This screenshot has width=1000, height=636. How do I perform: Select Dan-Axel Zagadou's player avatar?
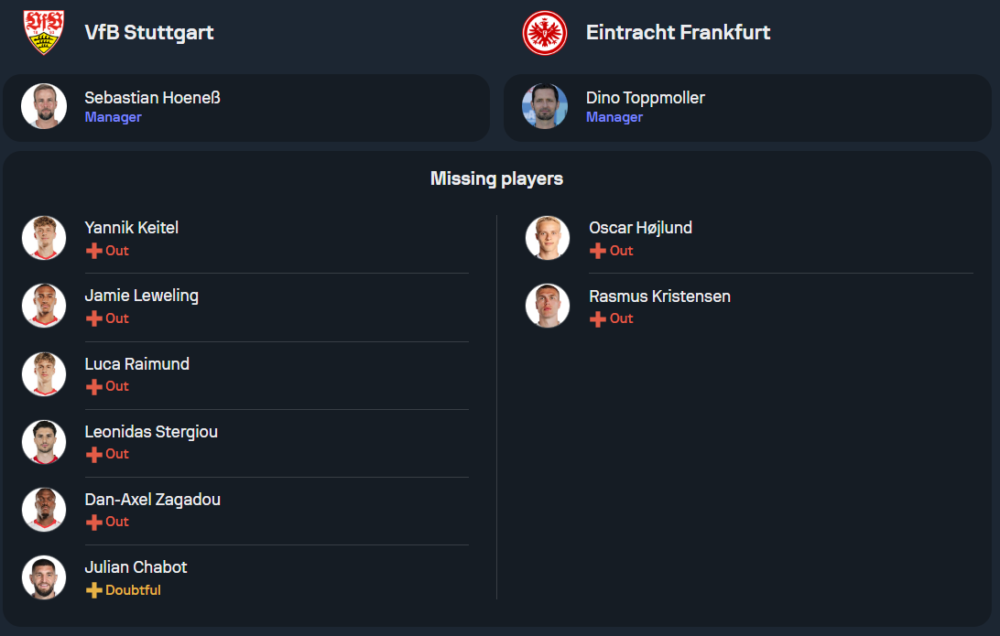click(x=44, y=509)
